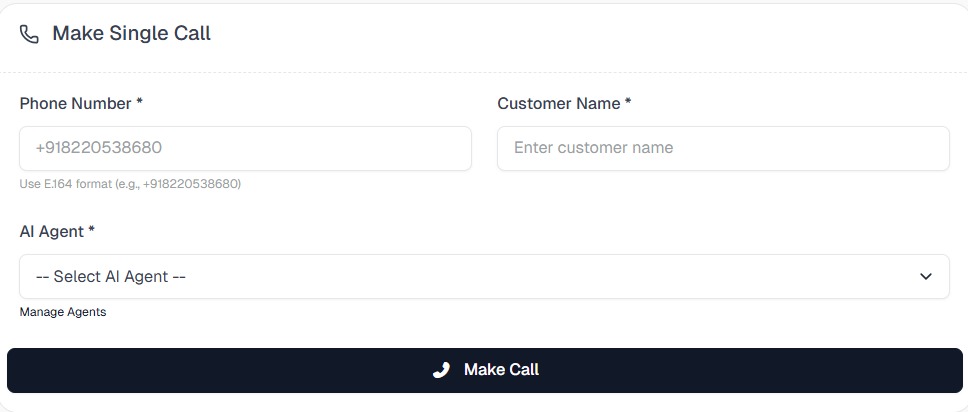Image resolution: width=968 pixels, height=412 pixels.
Task: Click the Make Single Call heading text
Action: click(x=131, y=33)
